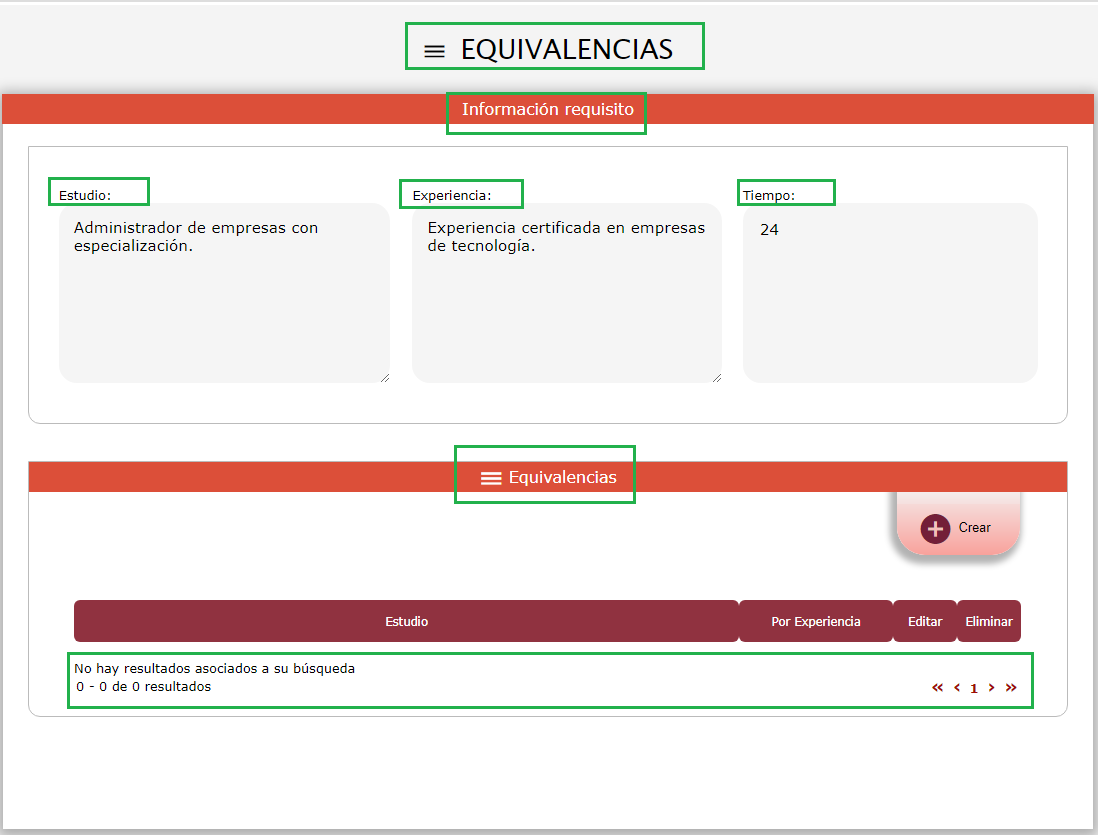Click the 'Equivalencias' section header text
The width and height of the screenshot is (1098, 837).
tap(562, 478)
